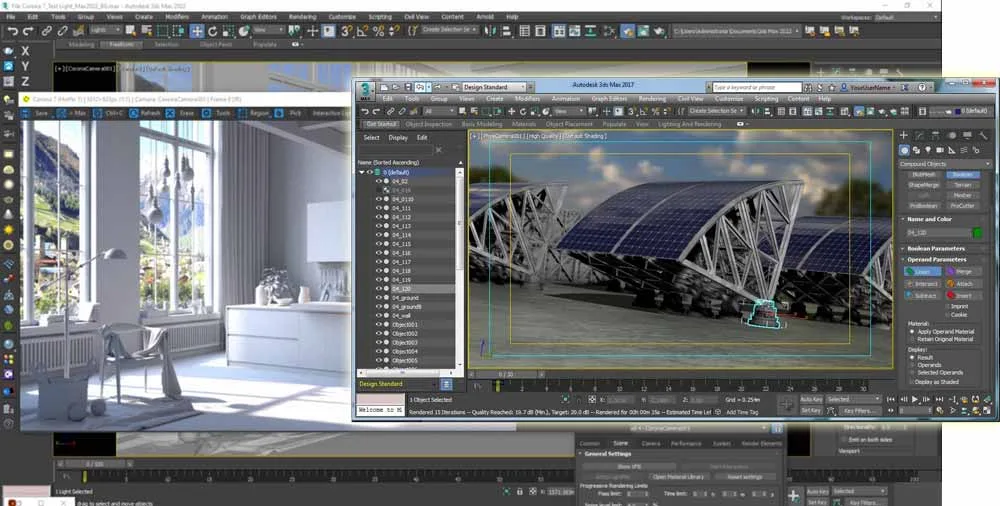Viewport: 1000px width, 506px height.
Task: Click the 04_120 object name field
Action: coord(937,233)
